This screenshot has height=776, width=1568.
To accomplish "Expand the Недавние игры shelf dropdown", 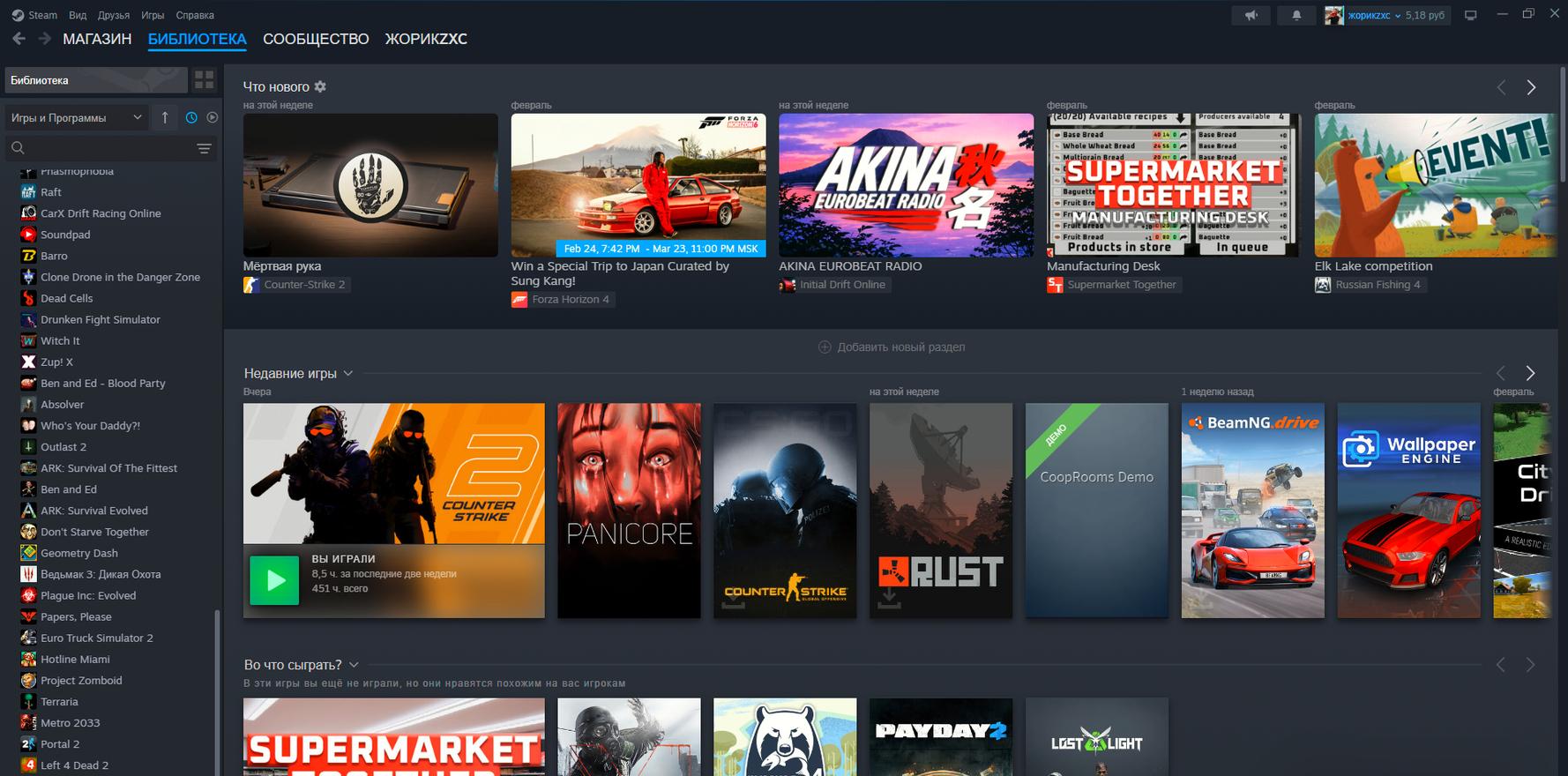I will point(348,373).
